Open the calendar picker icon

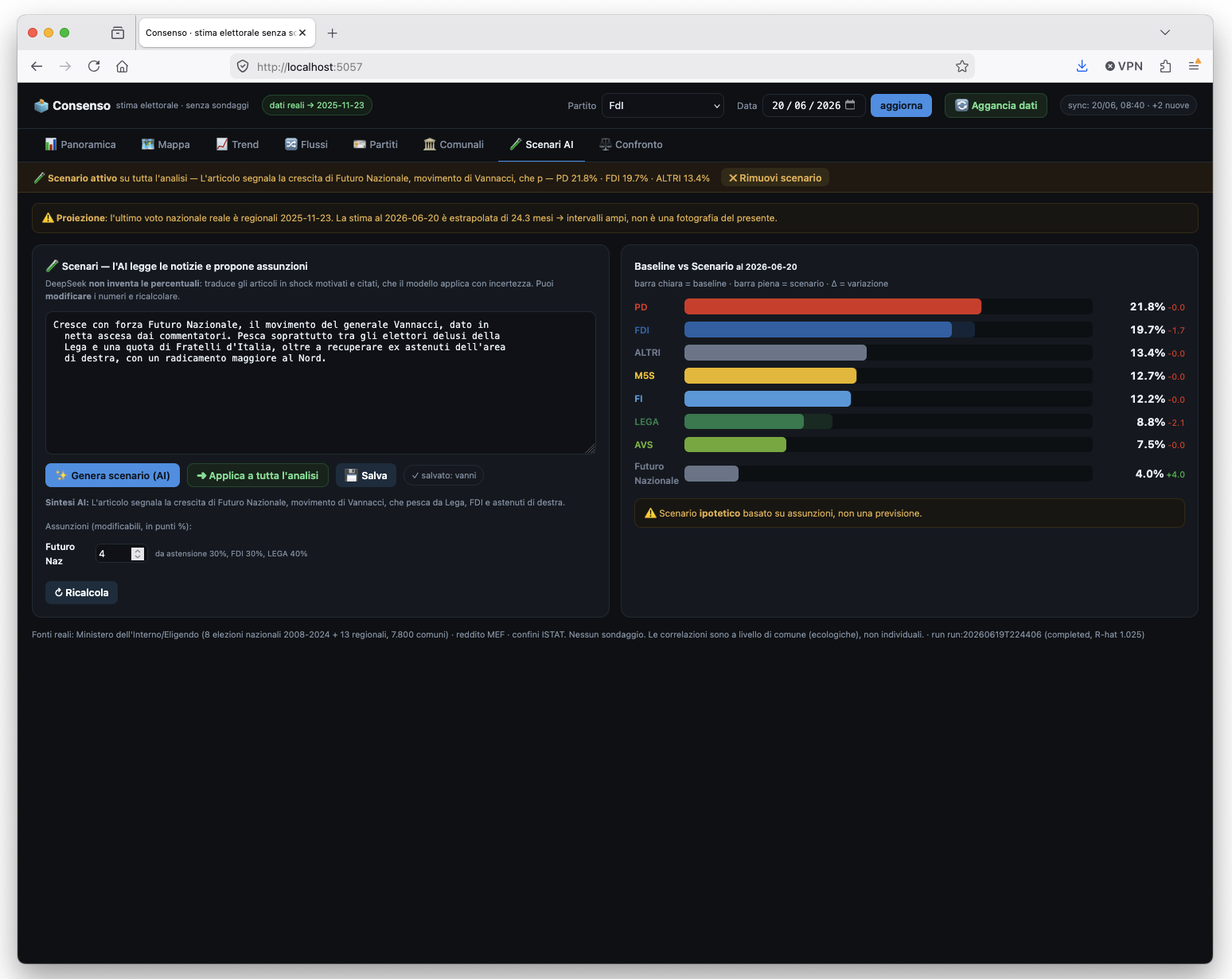[850, 105]
